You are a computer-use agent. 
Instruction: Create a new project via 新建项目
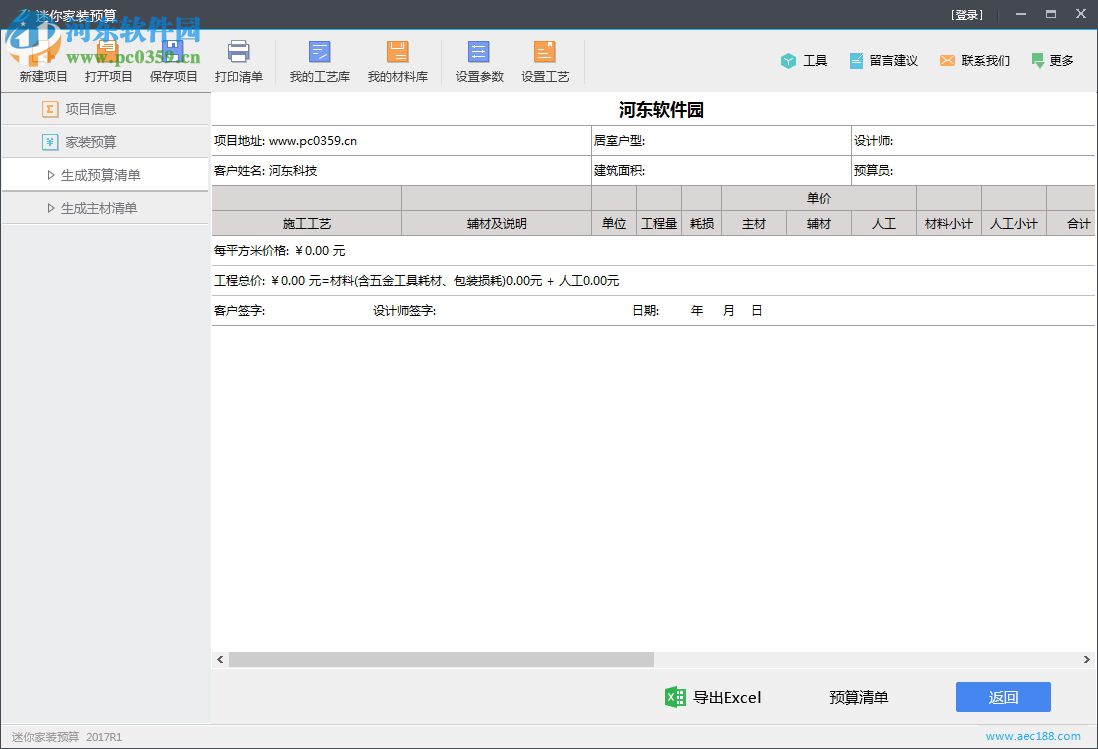tap(42, 60)
